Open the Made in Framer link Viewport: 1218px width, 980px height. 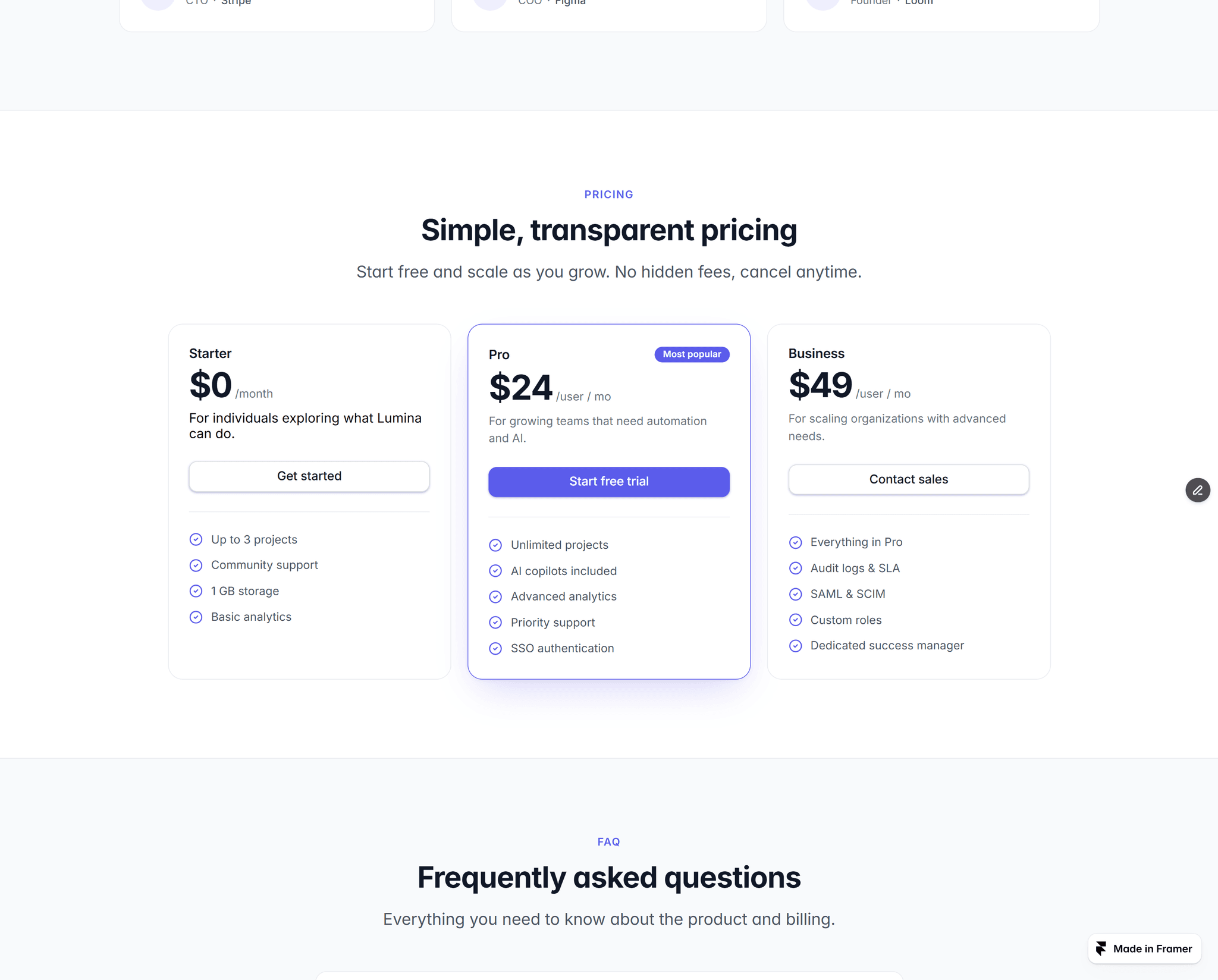pyautogui.click(x=1144, y=948)
